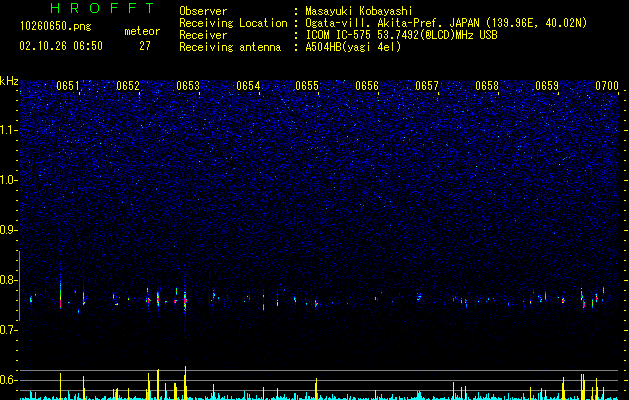Screen dimensions: 629x400
Task: Click the Observer label
Action: point(203,11)
